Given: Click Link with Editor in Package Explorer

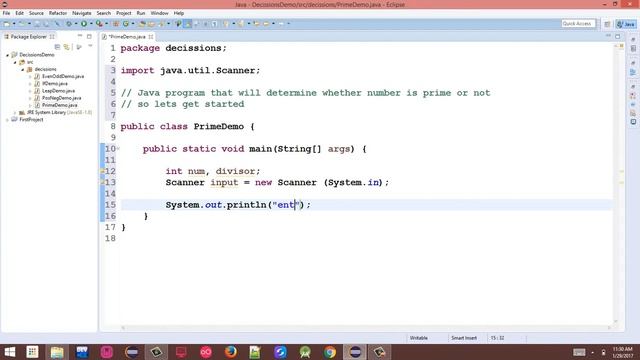Looking at the screenshot, I should [67, 47].
